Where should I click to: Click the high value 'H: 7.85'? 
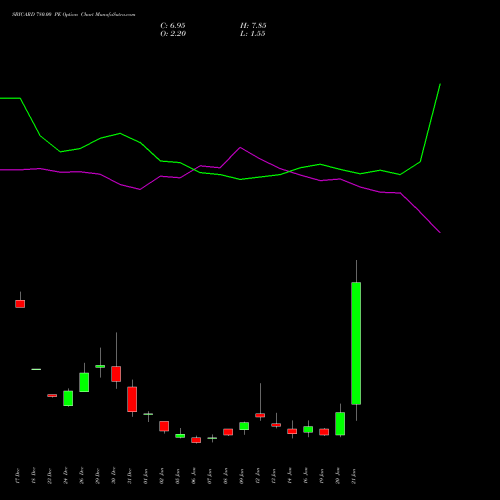coord(253,26)
